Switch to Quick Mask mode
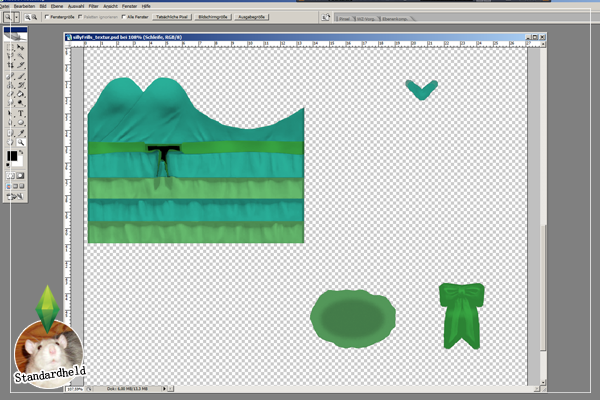Image resolution: width=600 pixels, height=400 pixels. point(20,176)
